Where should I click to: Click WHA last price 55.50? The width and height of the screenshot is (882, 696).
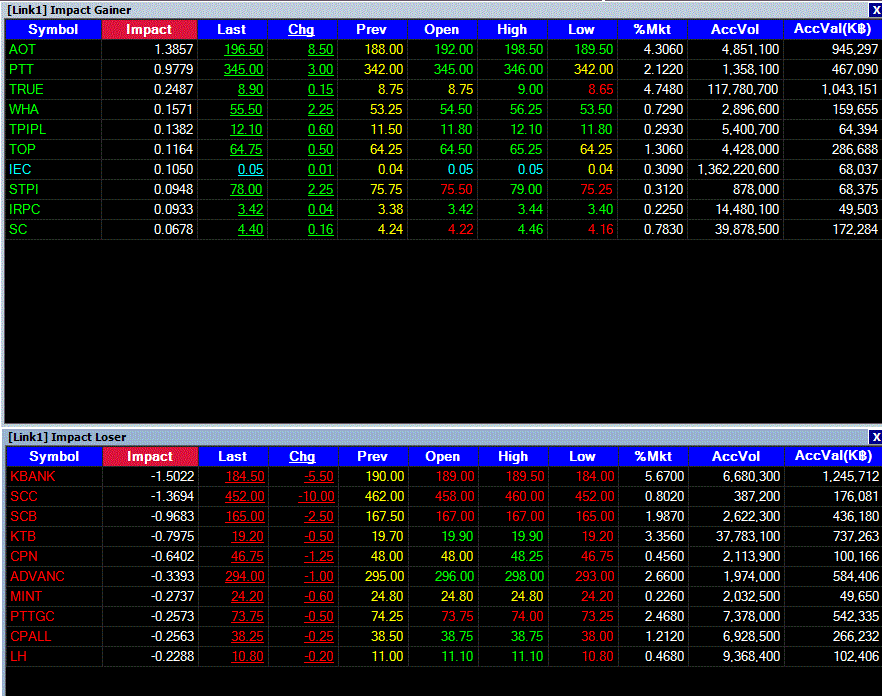246,109
